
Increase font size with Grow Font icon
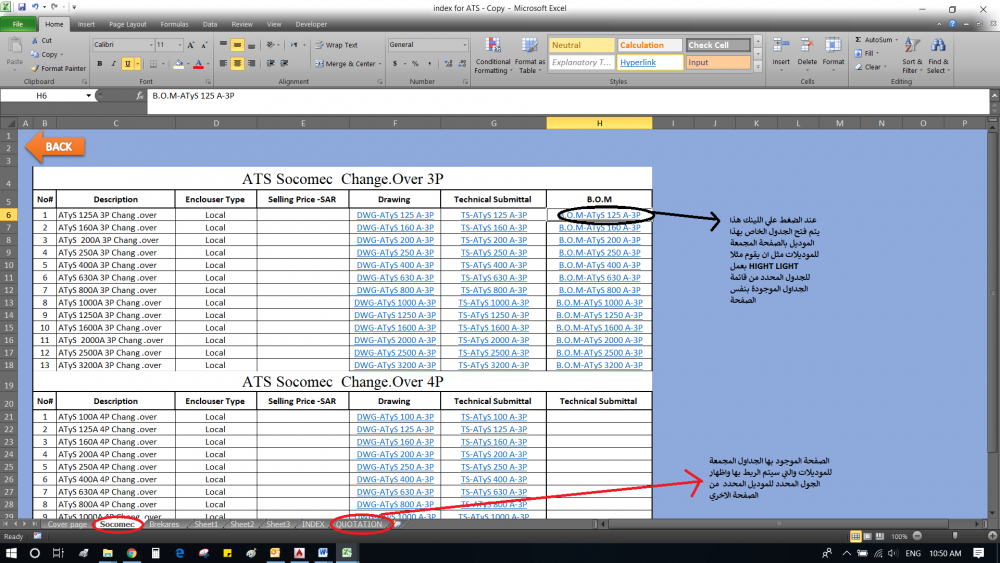pos(191,45)
